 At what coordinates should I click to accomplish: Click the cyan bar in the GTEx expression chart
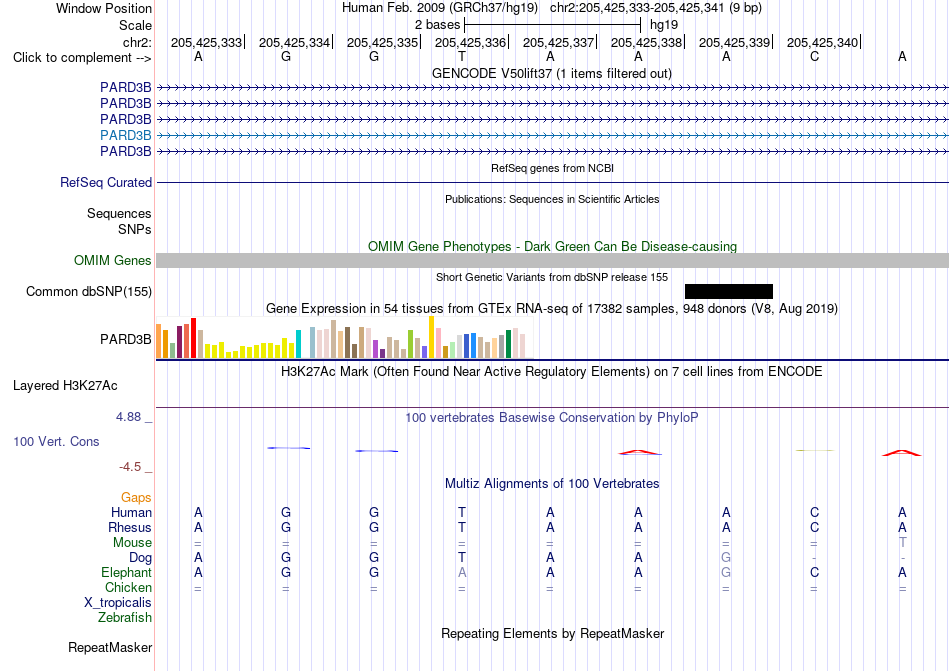click(298, 344)
